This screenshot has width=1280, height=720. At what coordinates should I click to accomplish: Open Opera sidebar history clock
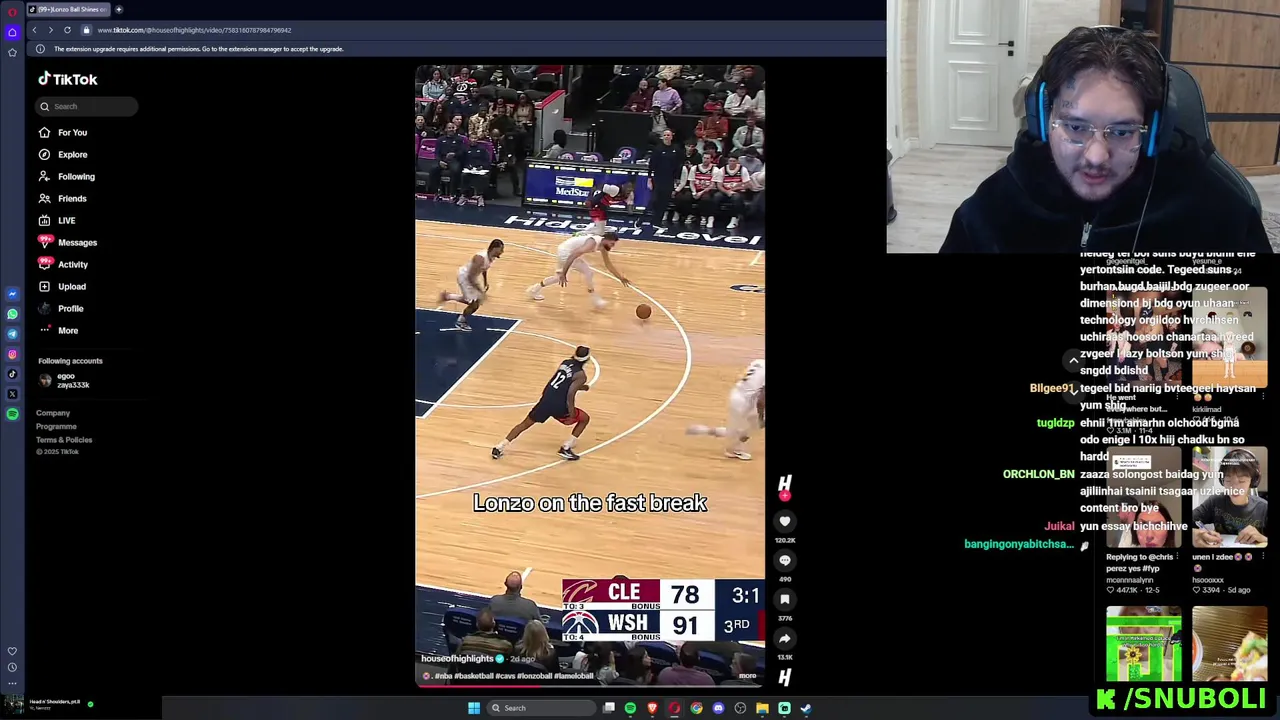12,667
